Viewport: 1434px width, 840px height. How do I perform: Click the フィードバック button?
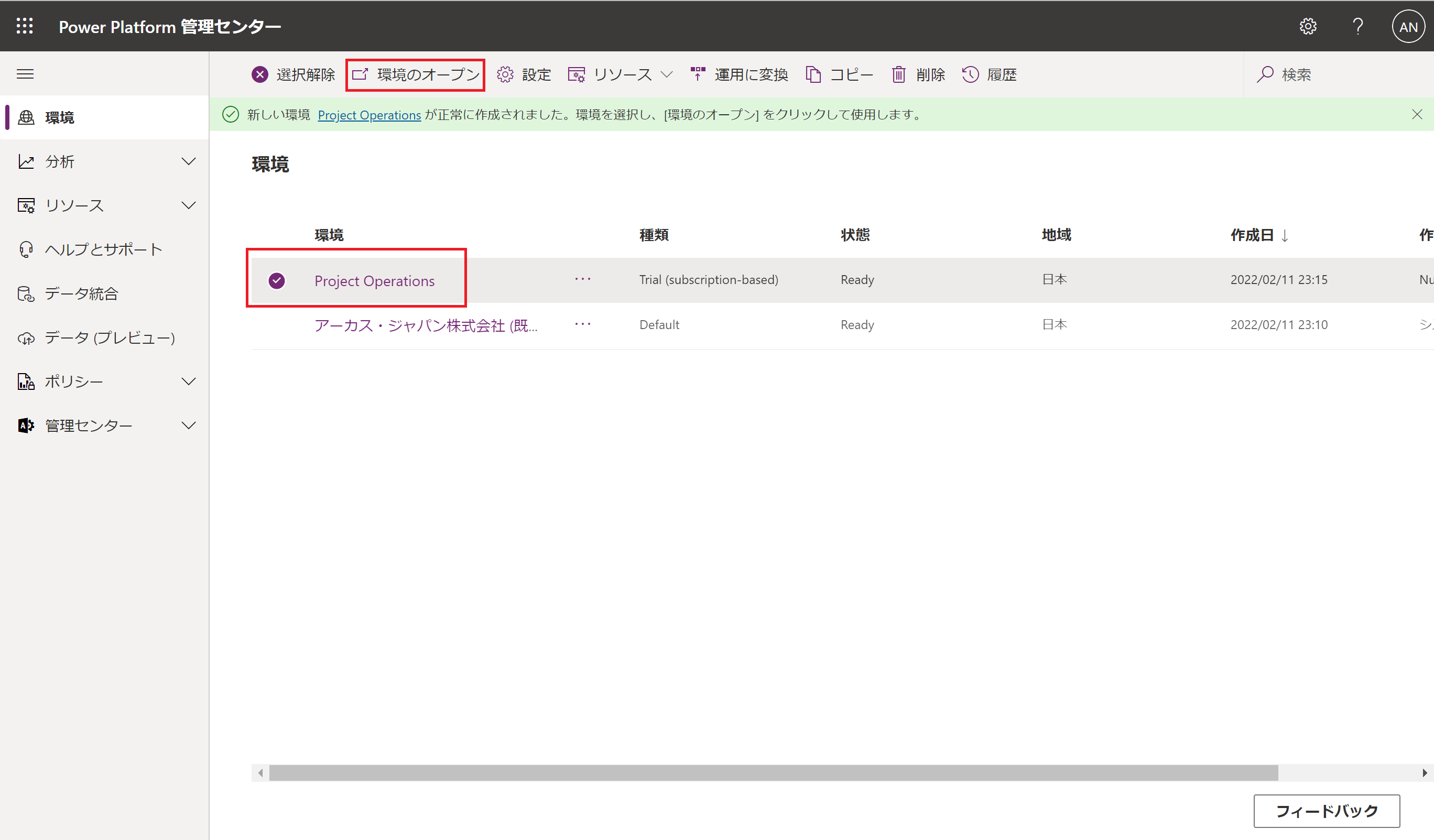(x=1327, y=811)
